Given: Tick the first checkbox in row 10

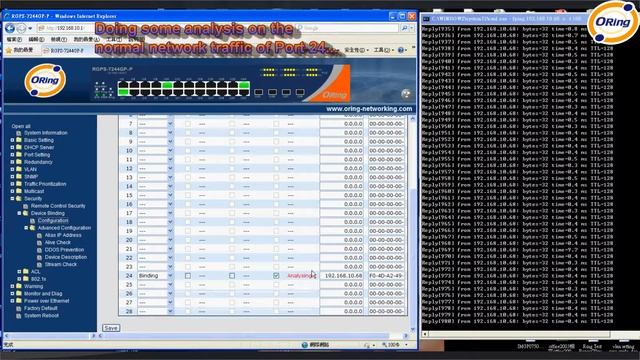Looking at the screenshot, I should (x=188, y=151).
